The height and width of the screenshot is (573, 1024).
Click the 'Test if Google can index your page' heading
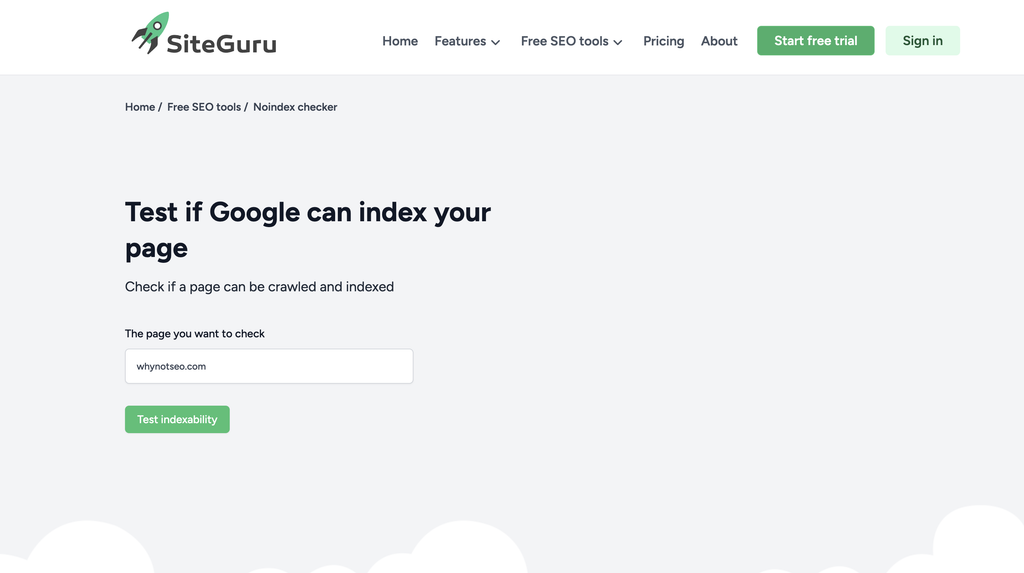point(308,230)
